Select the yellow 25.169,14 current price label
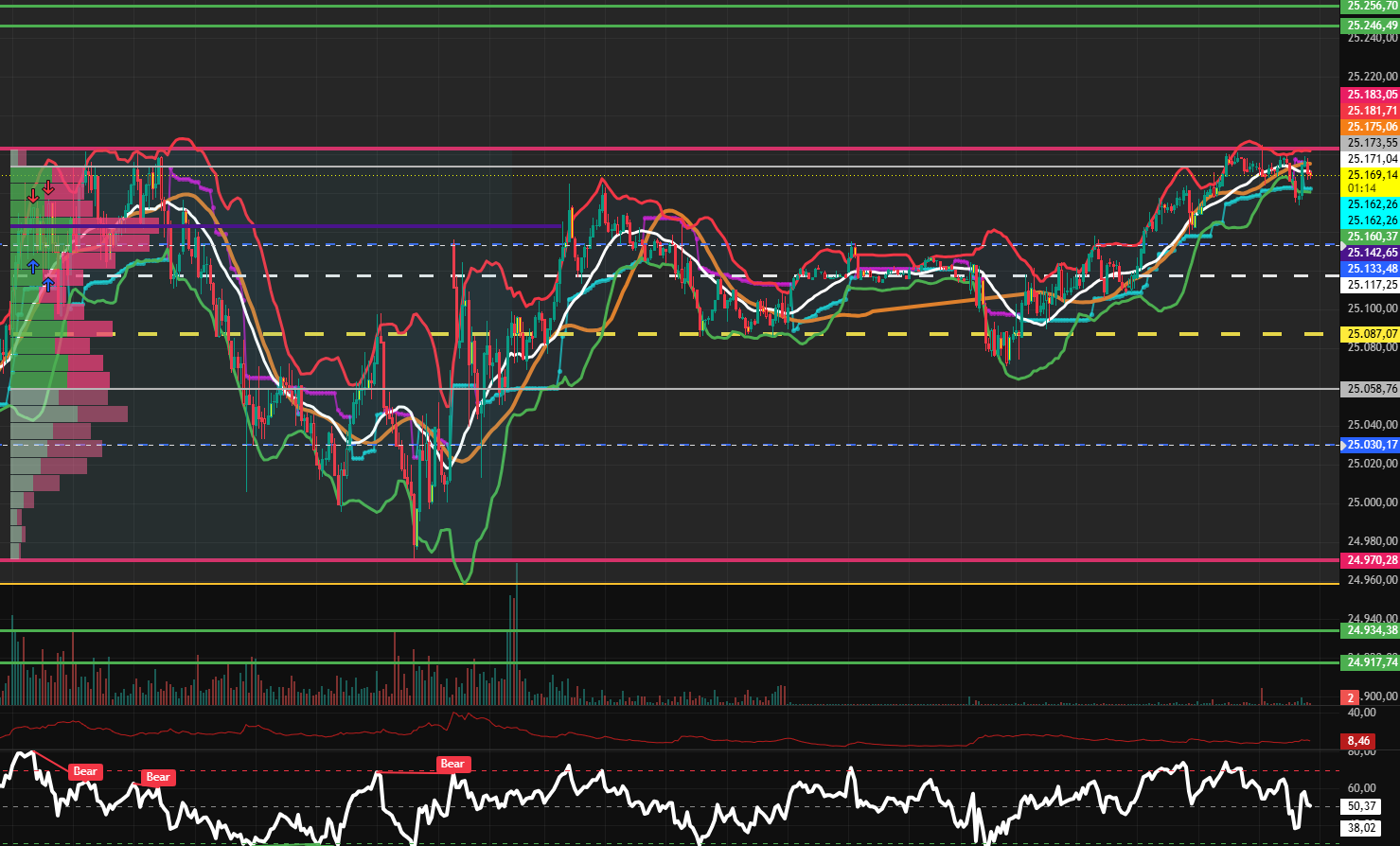 [1371, 175]
